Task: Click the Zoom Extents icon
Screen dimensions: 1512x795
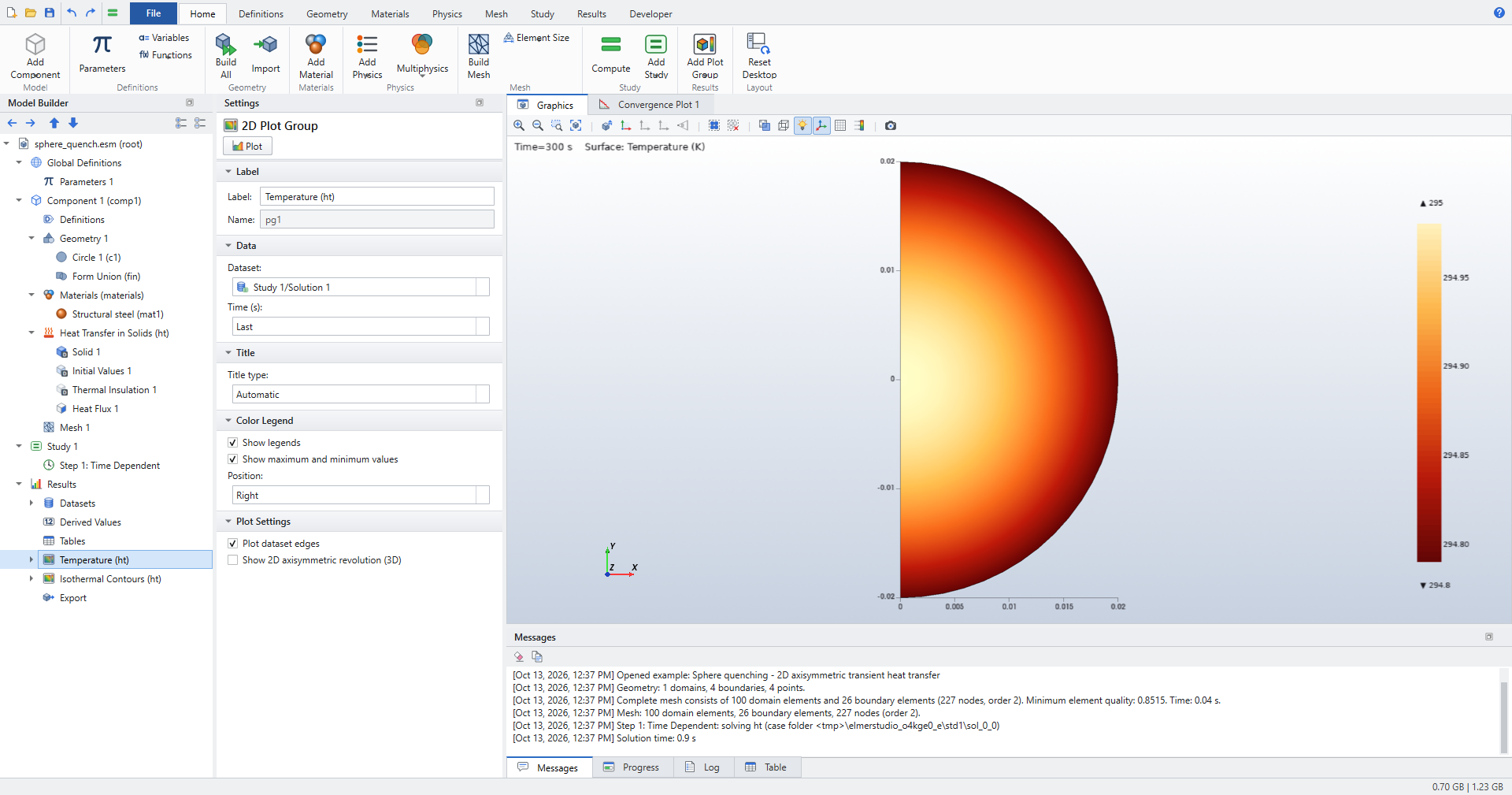Action: click(576, 125)
